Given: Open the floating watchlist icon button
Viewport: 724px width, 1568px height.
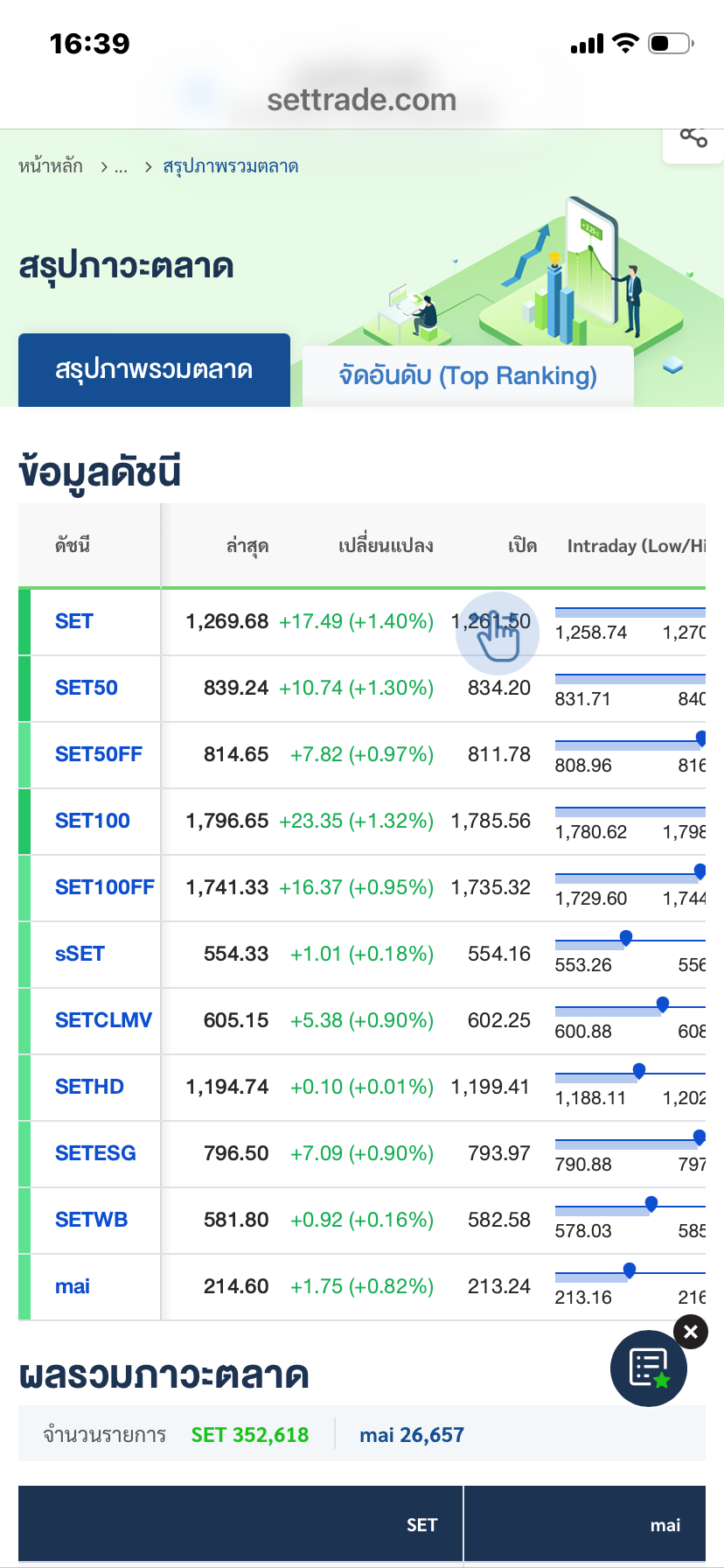Looking at the screenshot, I should point(648,1368).
